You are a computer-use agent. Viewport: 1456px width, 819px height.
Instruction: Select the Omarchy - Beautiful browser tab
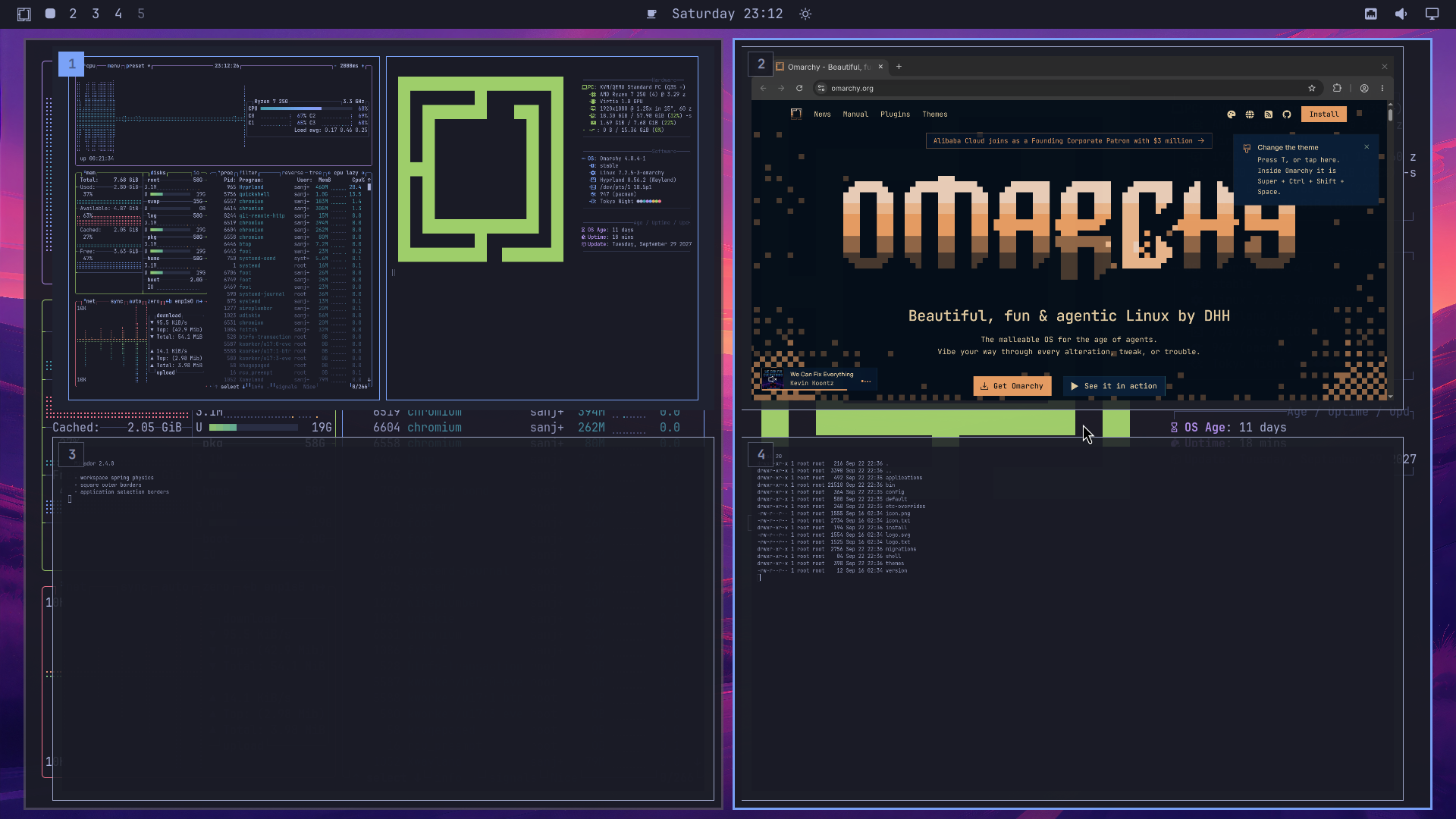(830, 67)
